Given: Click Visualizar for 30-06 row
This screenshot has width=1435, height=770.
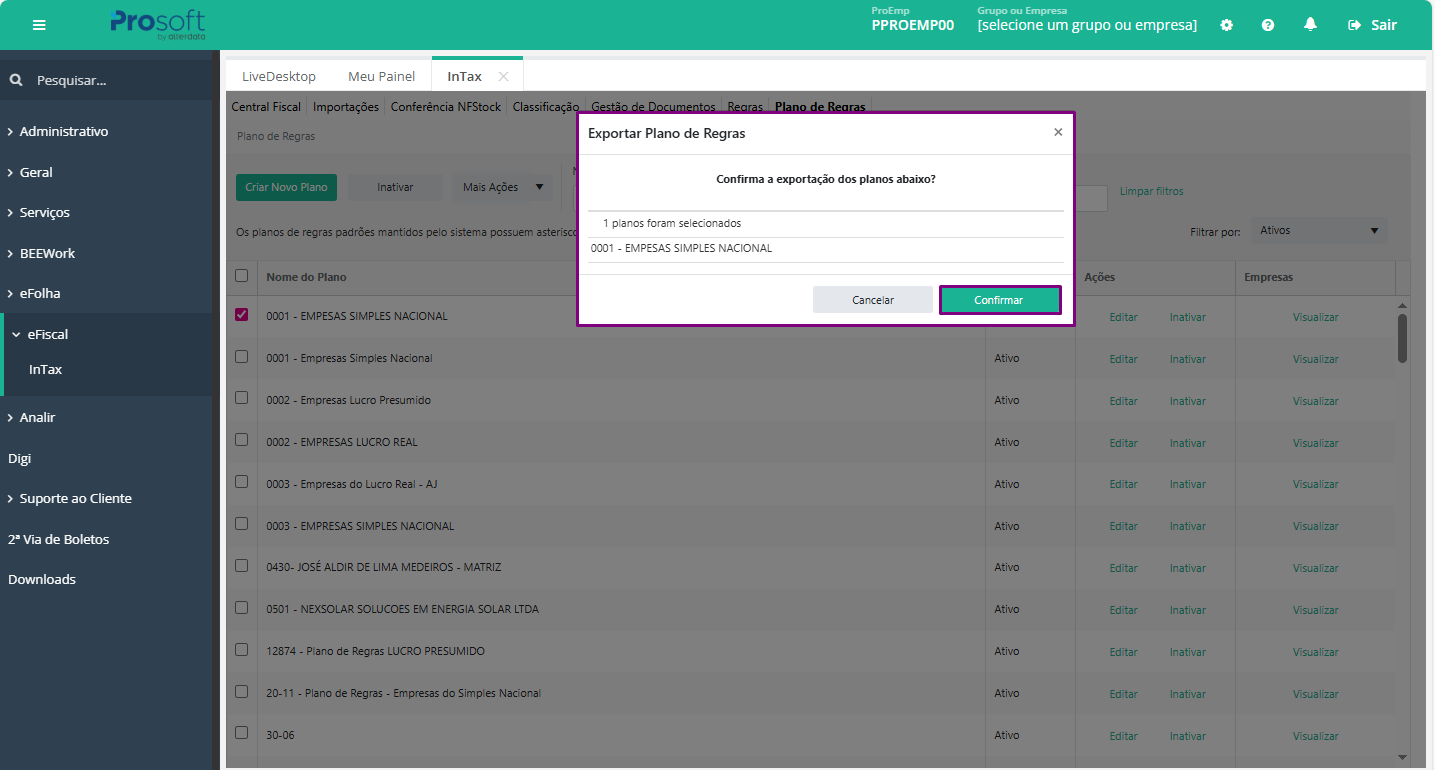Looking at the screenshot, I should click(x=1315, y=736).
